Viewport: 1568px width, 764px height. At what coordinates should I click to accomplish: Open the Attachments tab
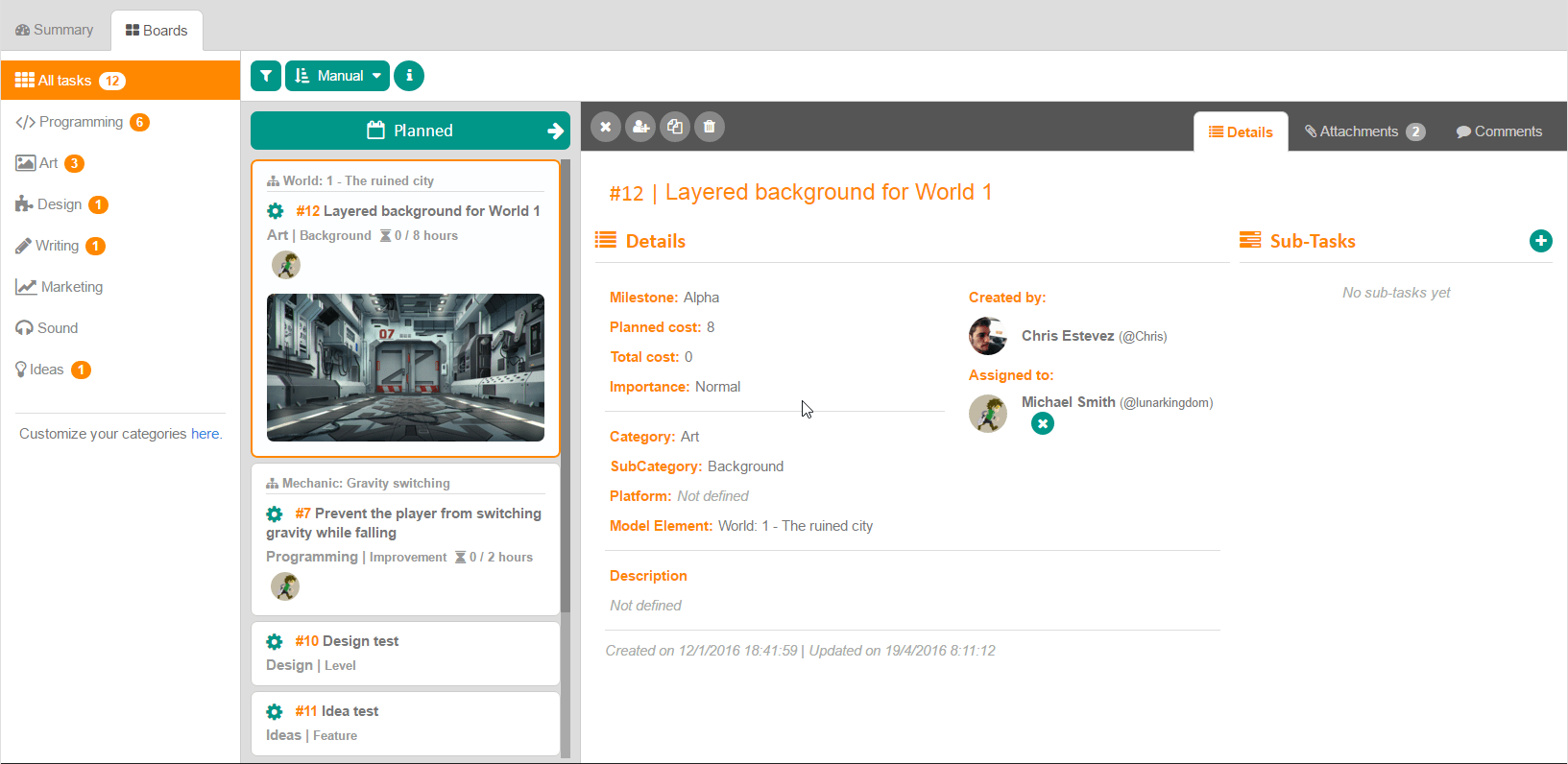(1364, 131)
